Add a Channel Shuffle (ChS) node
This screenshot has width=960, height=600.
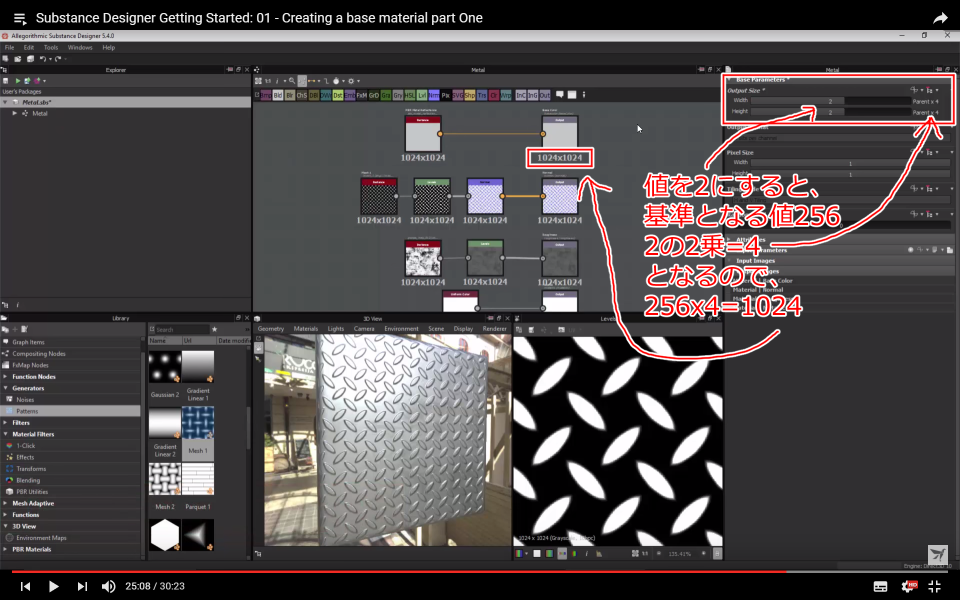tap(302, 96)
